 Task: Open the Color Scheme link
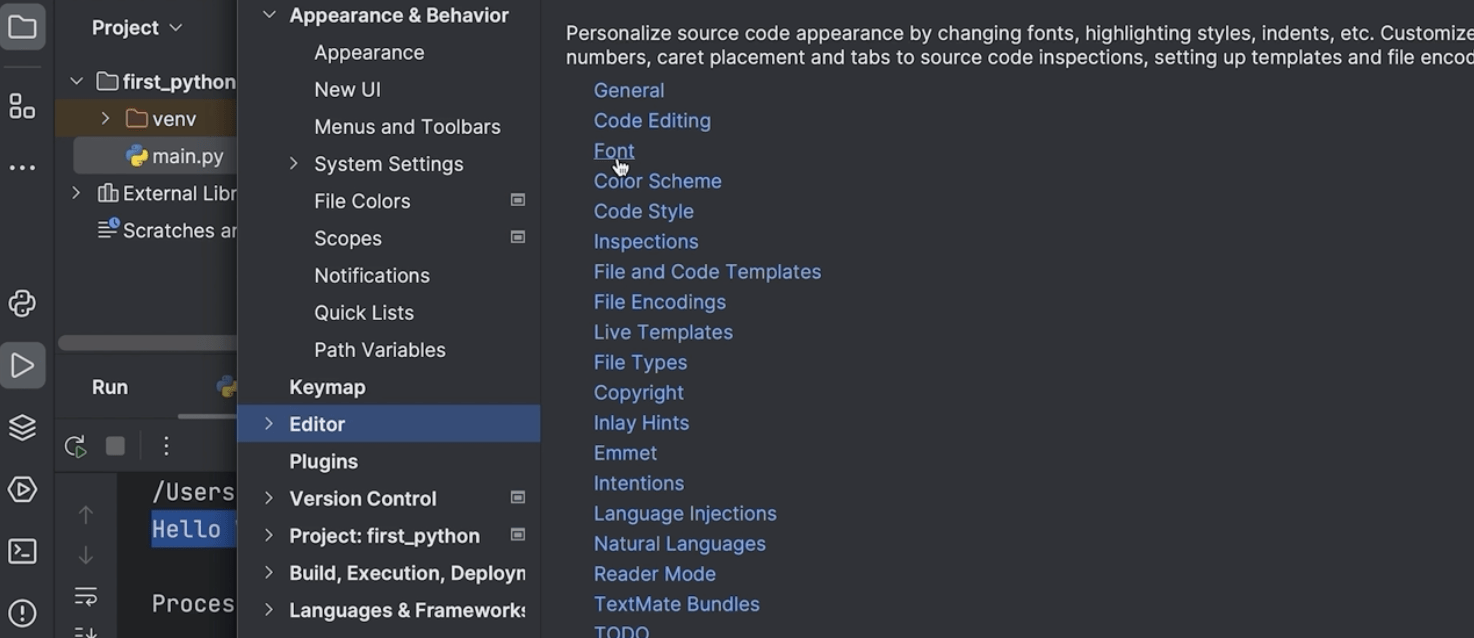(657, 181)
